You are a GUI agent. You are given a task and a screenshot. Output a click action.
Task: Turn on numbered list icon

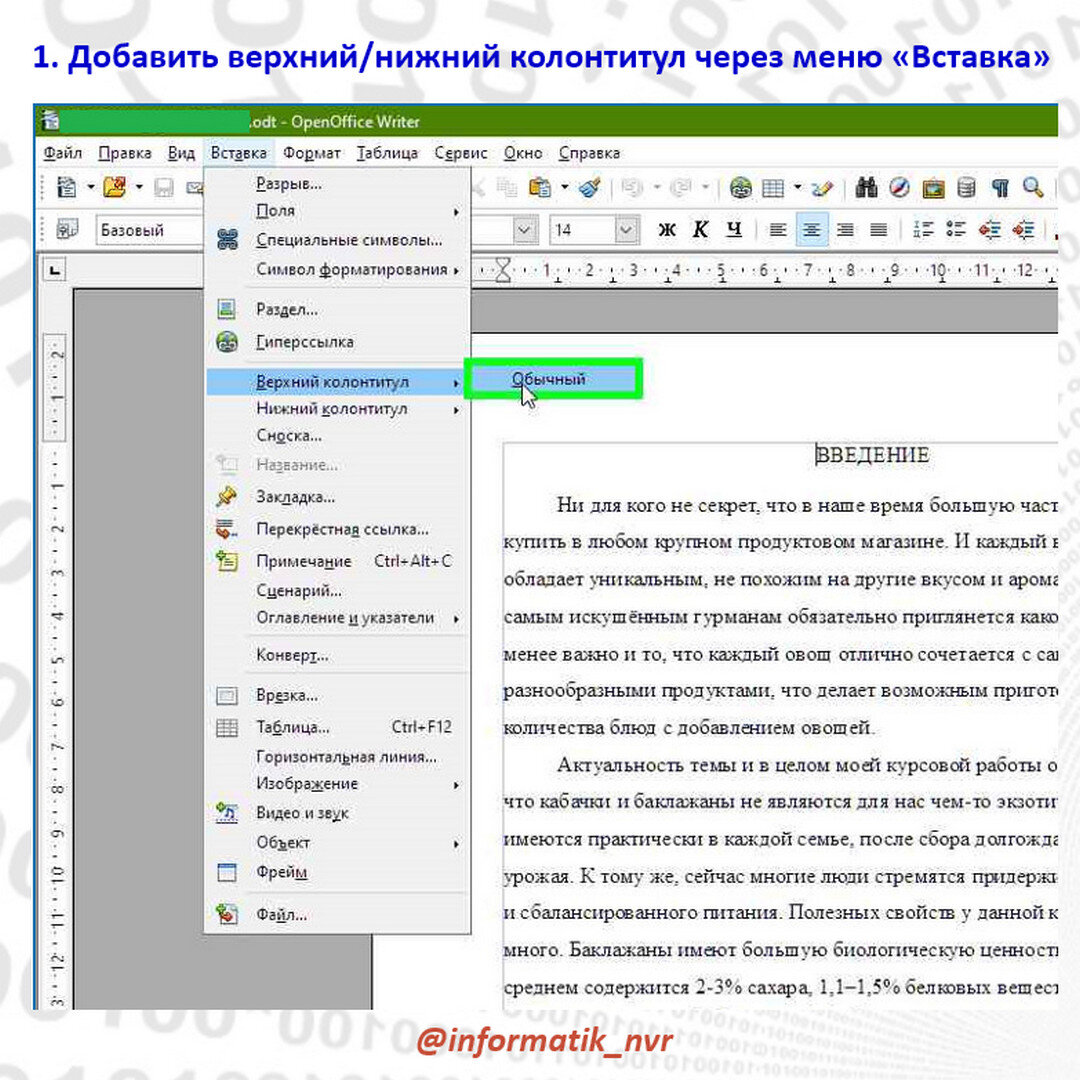pos(923,229)
